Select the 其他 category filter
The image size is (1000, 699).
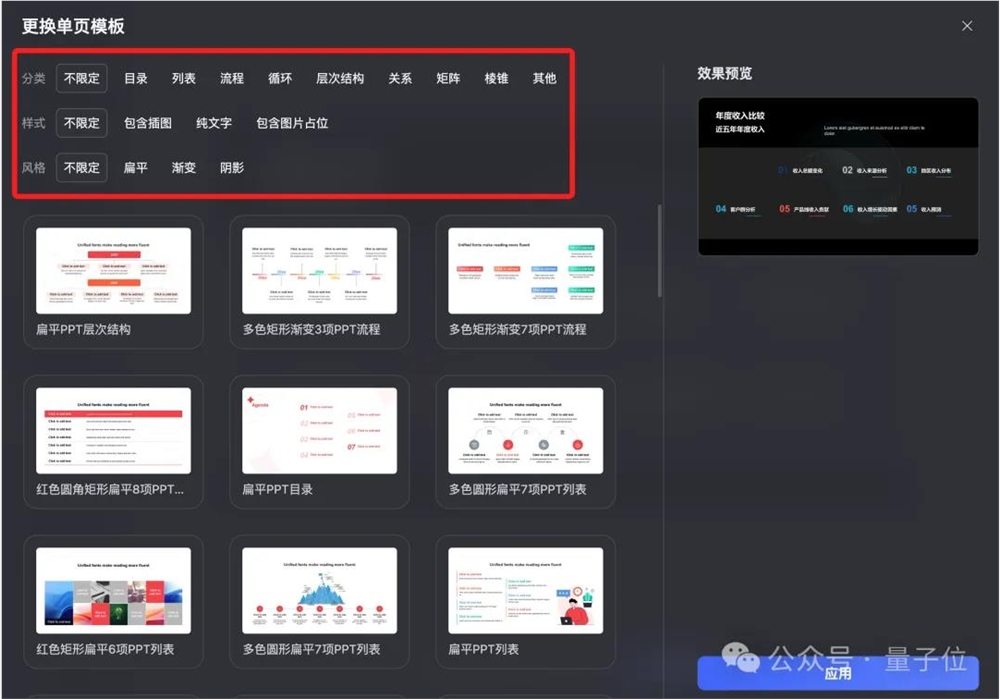pyautogui.click(x=544, y=77)
